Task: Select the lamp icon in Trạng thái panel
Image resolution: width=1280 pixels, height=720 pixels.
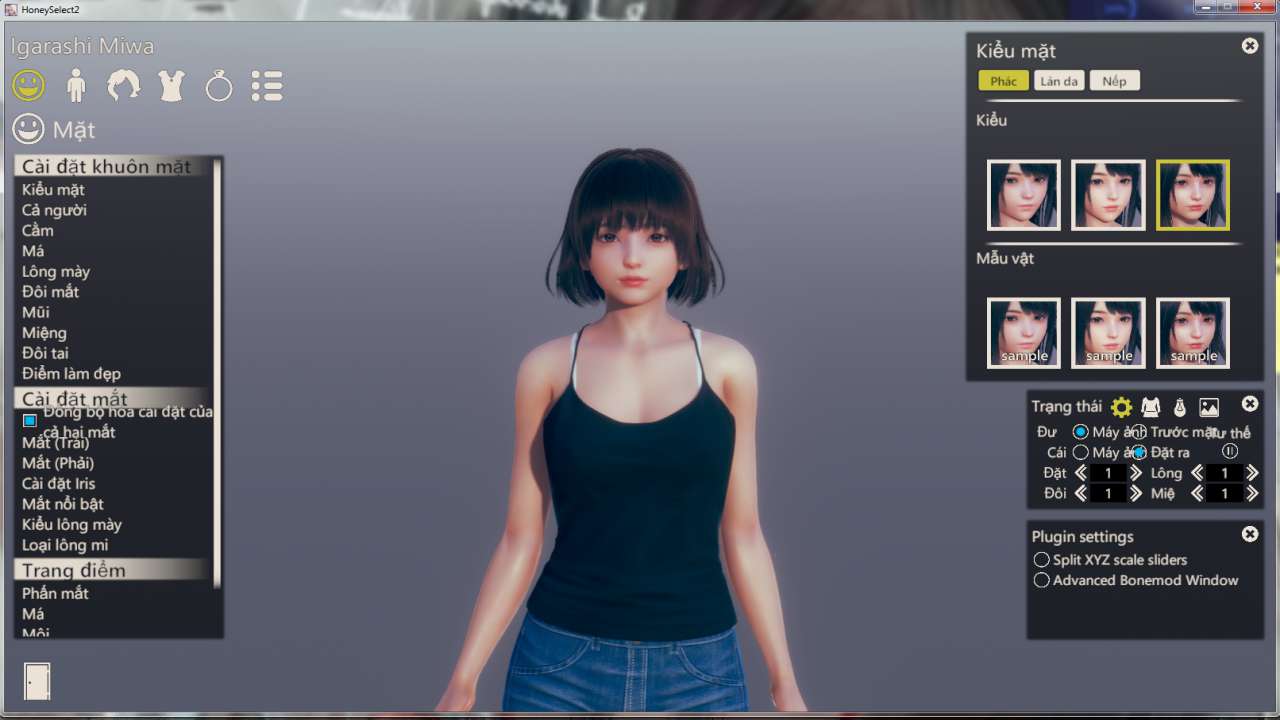Action: [x=1179, y=407]
